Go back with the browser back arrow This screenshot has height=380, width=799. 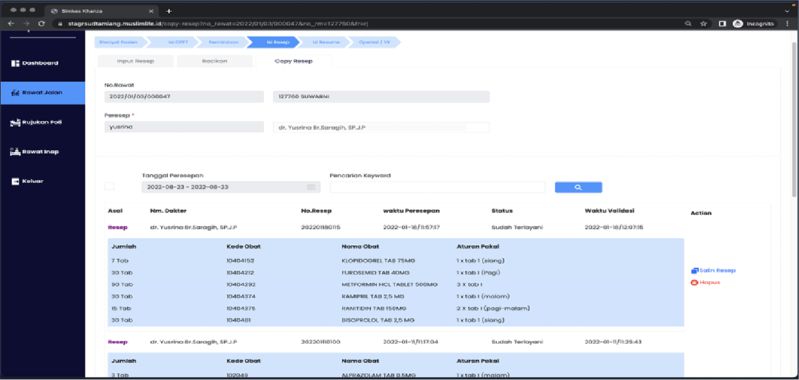(x=11, y=23)
